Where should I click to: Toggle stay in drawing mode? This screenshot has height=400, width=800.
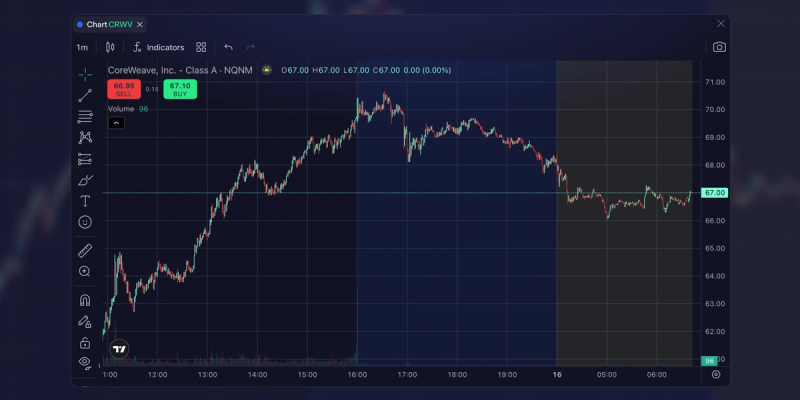tap(85, 321)
